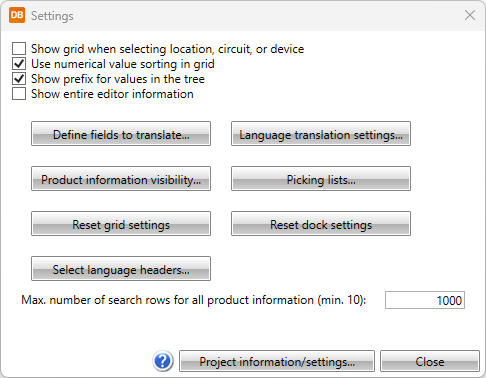Open Language translation settings
This screenshot has width=486, height=378.
321,134
